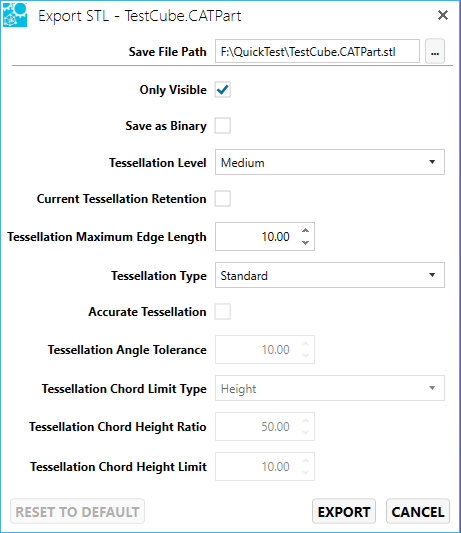This screenshot has width=461, height=533.
Task: Click the EXPORT button
Action: point(344,512)
